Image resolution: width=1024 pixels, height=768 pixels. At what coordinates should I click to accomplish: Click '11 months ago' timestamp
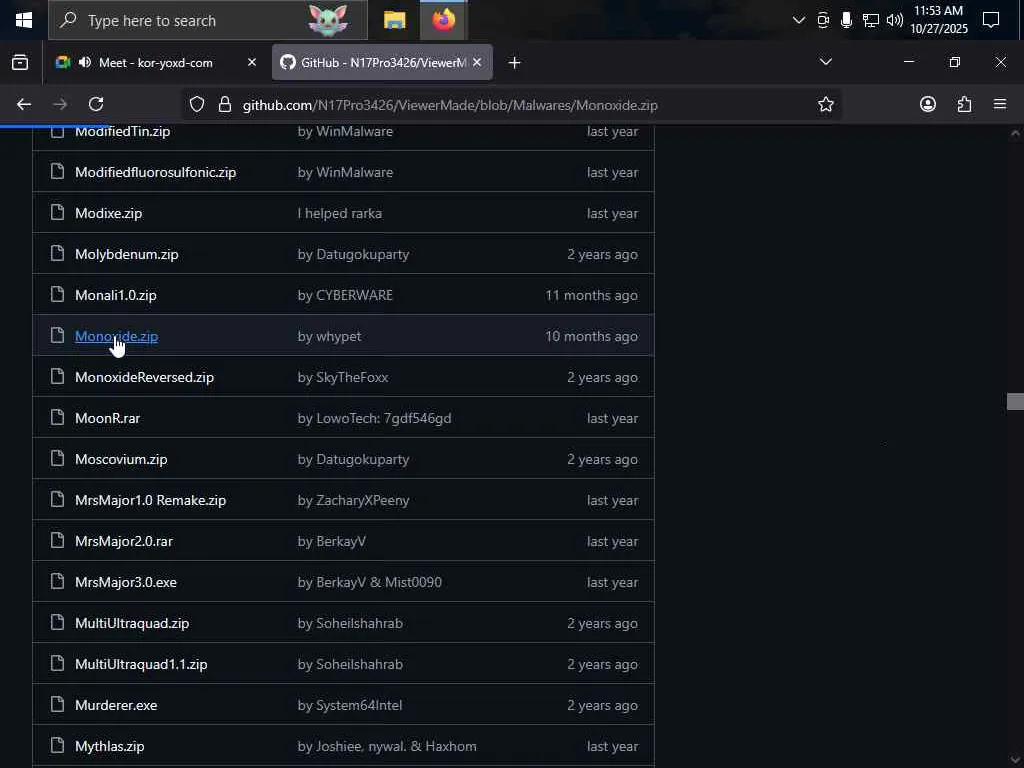click(591, 295)
